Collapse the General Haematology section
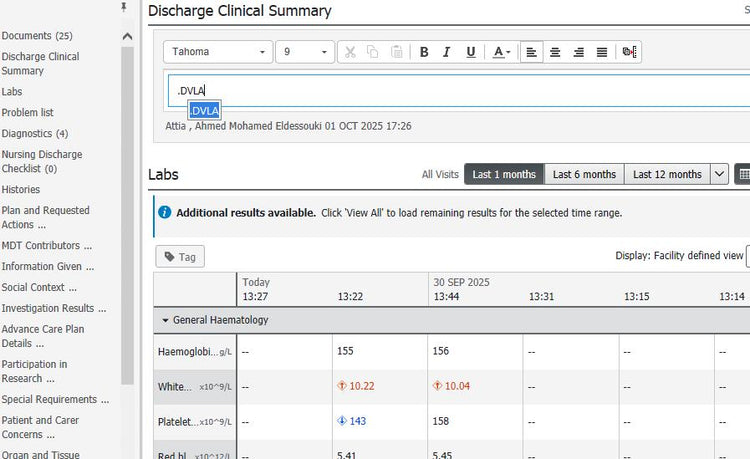The height and width of the screenshot is (459, 750). pos(165,320)
